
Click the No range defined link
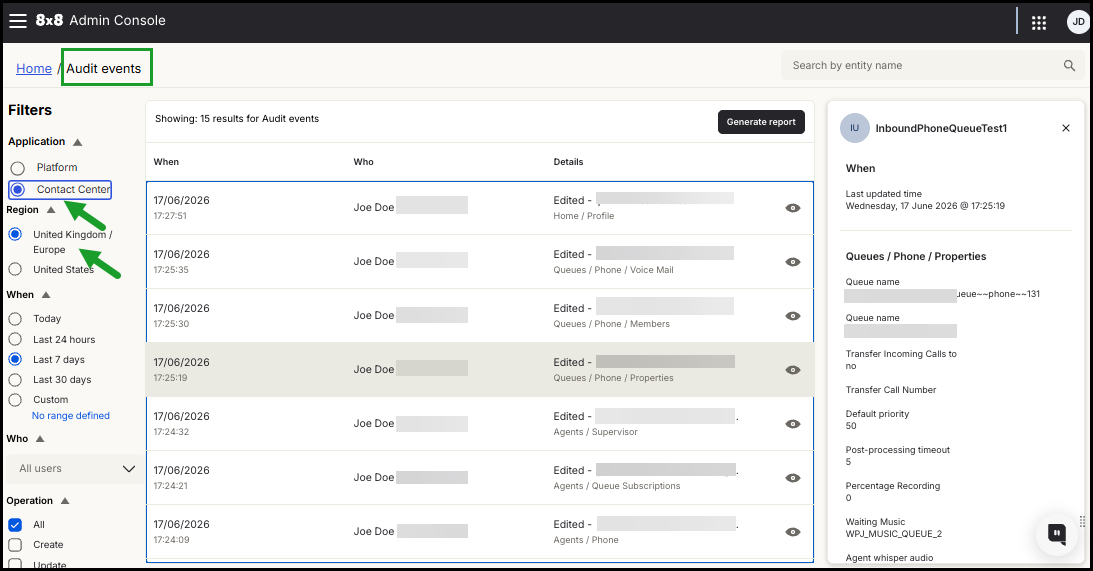coord(70,416)
